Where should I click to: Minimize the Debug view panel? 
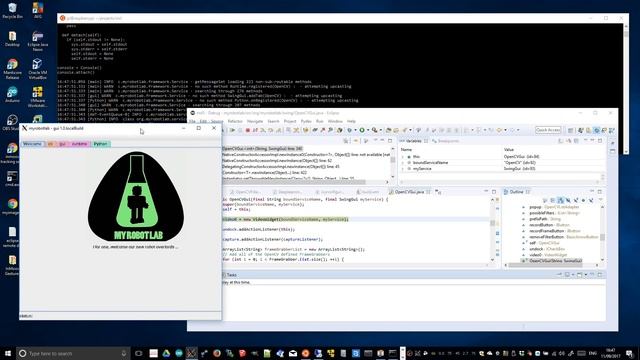click(x=382, y=140)
